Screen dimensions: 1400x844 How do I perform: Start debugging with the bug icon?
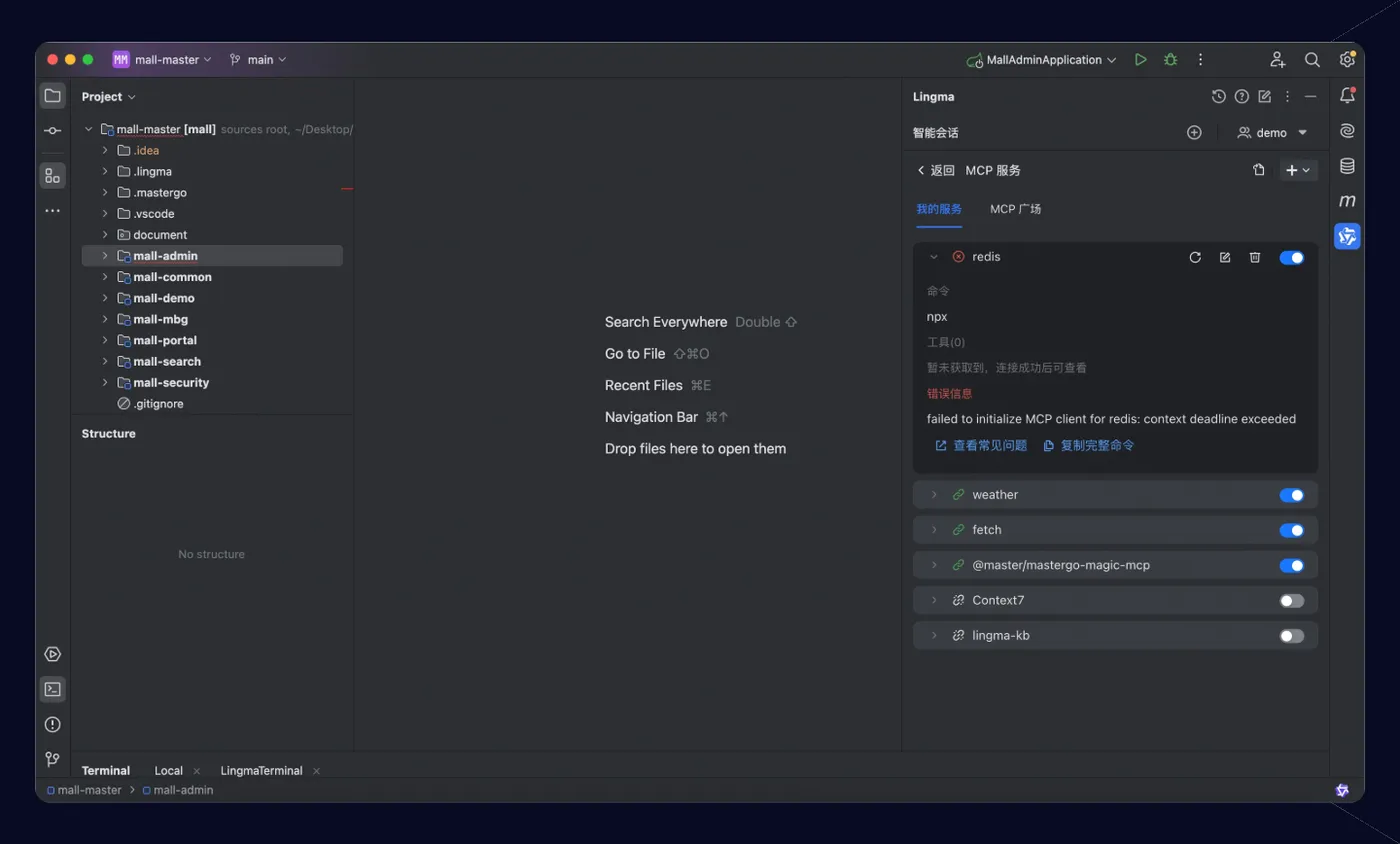point(1170,60)
